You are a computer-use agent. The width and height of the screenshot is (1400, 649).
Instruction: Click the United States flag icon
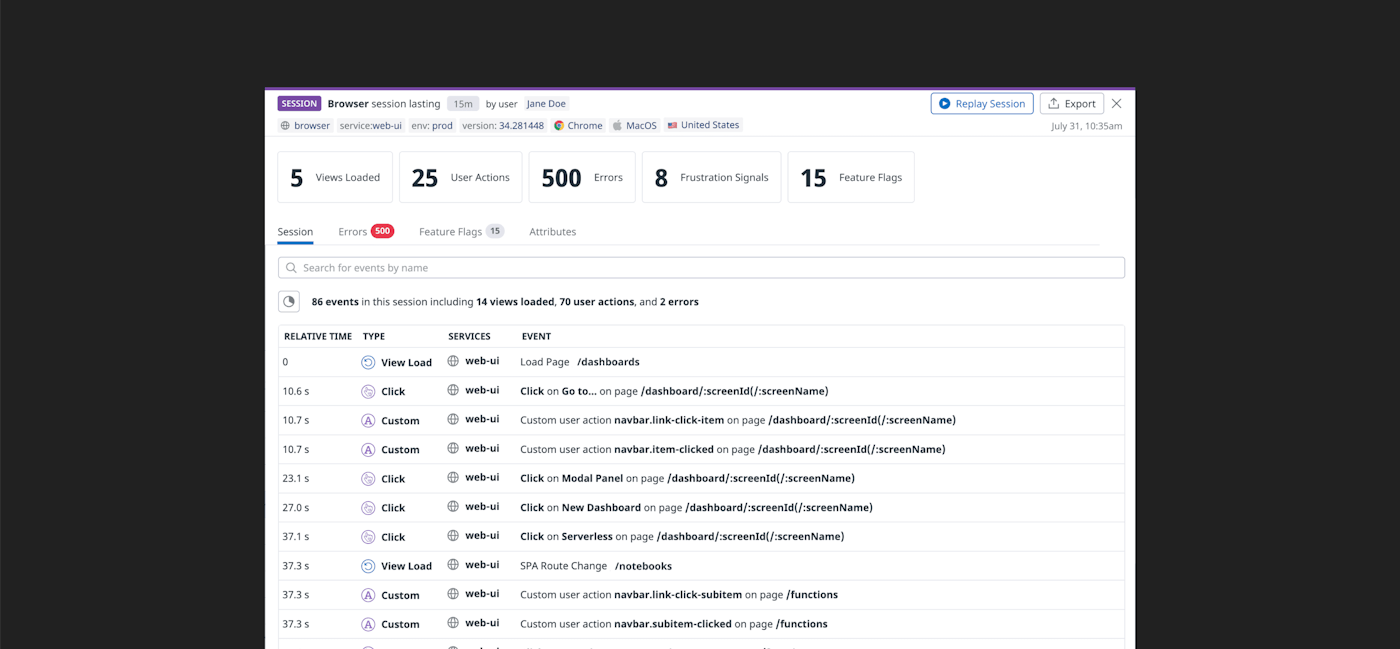click(673, 125)
